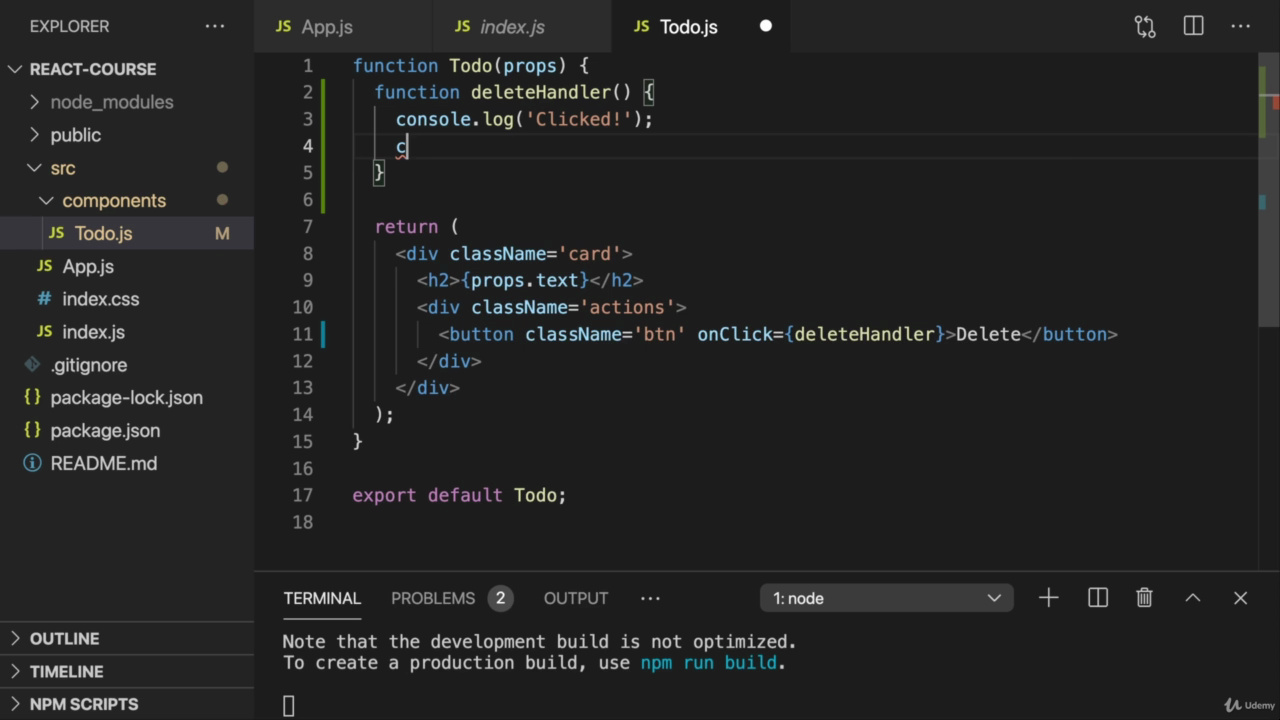Expand the OUTLINE section
Image resolution: width=1280 pixels, height=720 pixels.
[64, 639]
